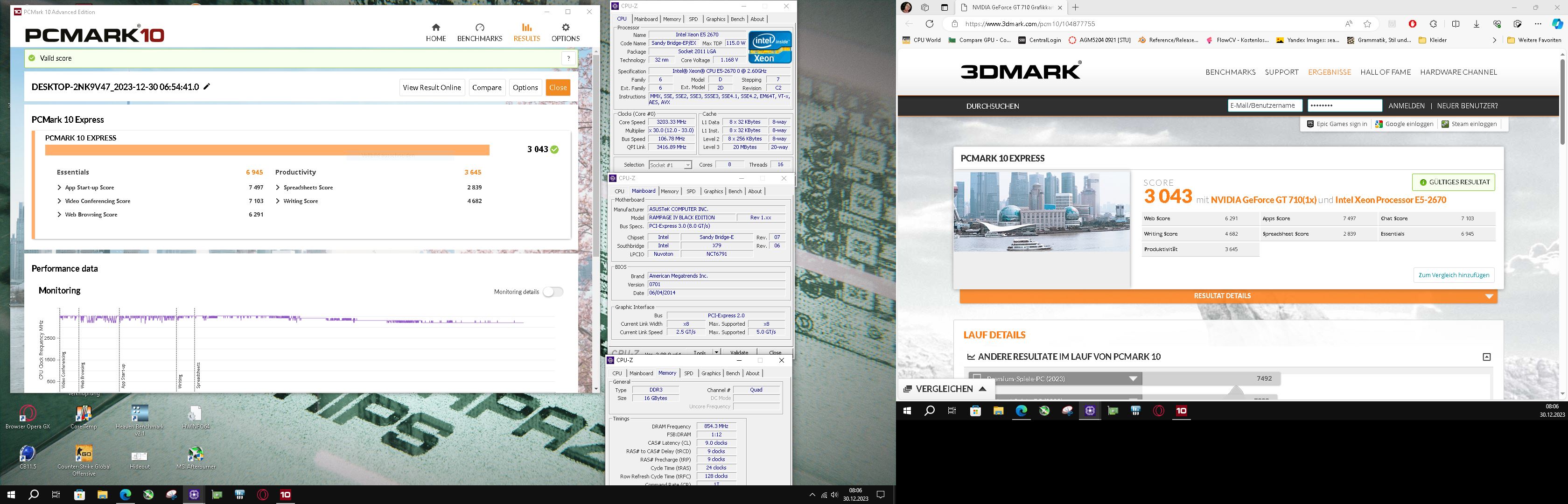
Task: Open the network icon in the system tray
Action: pos(824,495)
